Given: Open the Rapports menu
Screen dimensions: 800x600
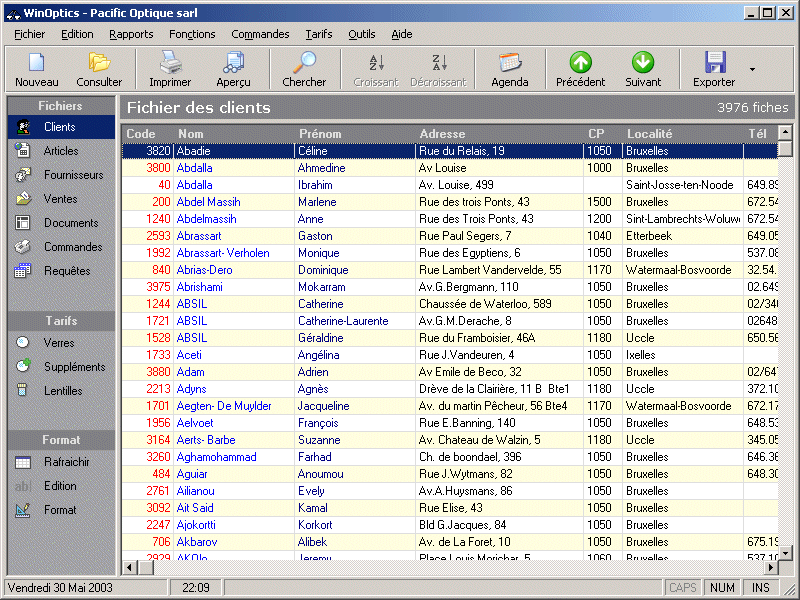Looking at the screenshot, I should pos(131,34).
